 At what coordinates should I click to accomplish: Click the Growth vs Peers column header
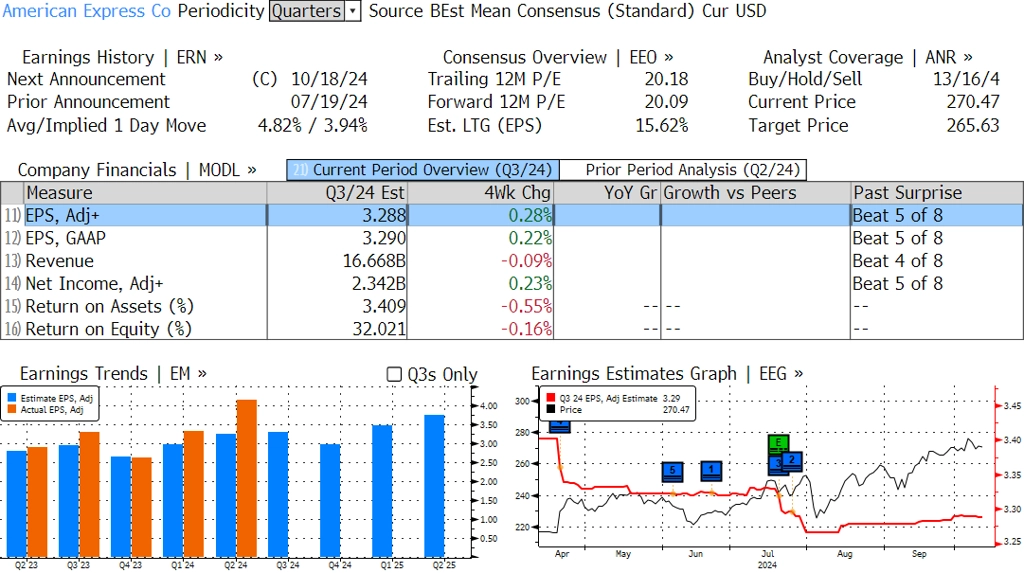click(755, 193)
